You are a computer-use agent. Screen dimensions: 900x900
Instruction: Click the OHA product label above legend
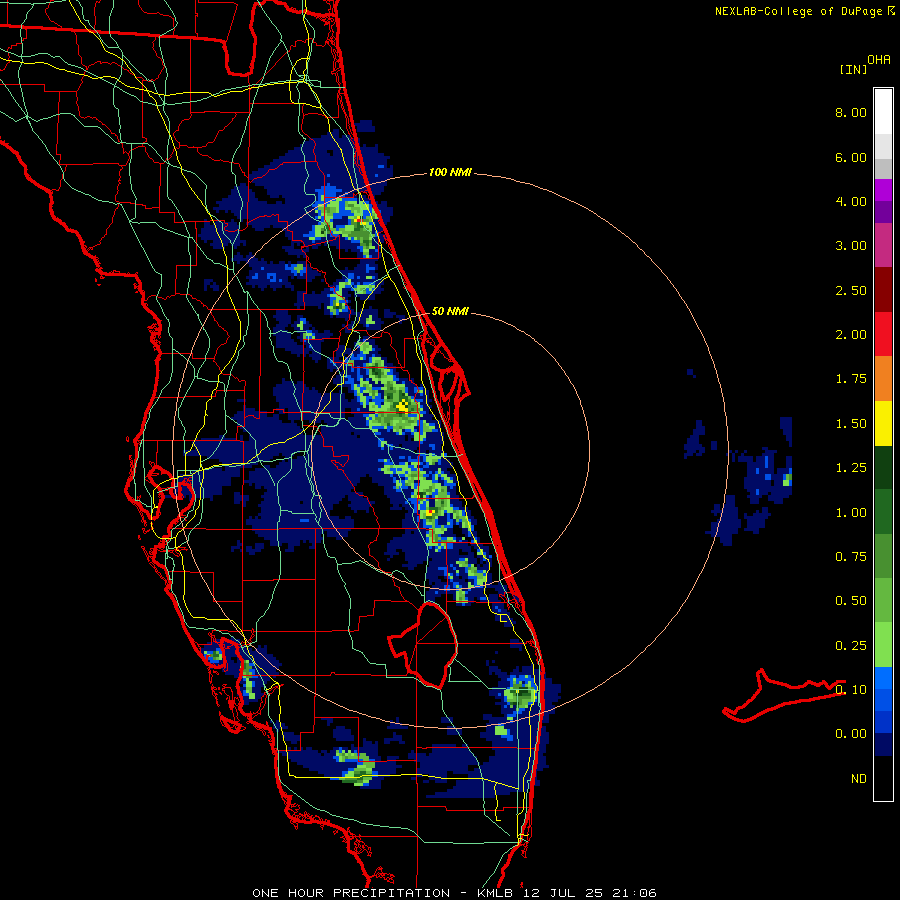[x=879, y=59]
